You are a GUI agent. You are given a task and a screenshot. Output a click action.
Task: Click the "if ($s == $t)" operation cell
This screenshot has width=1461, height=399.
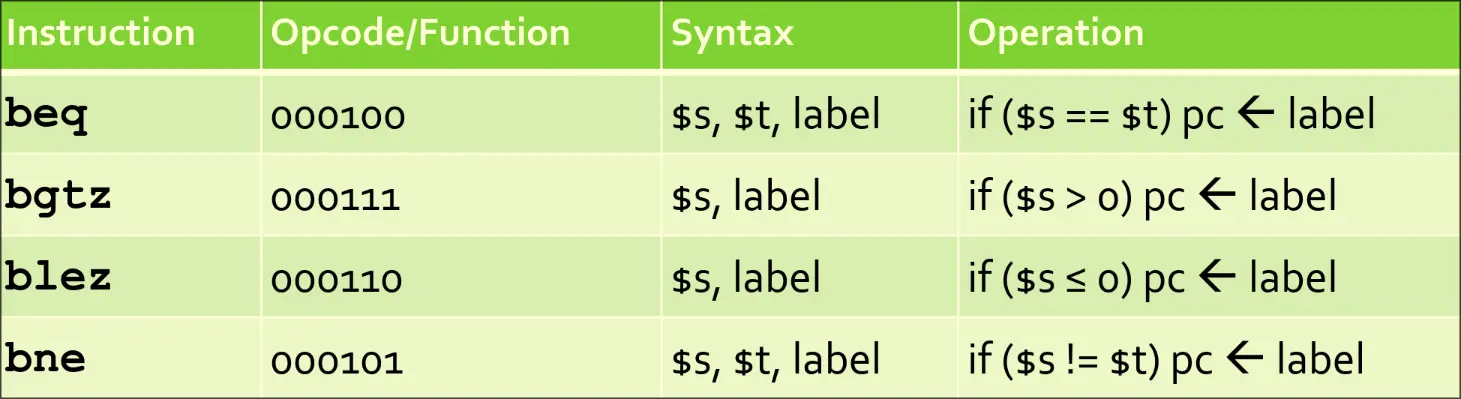tap(1209, 112)
